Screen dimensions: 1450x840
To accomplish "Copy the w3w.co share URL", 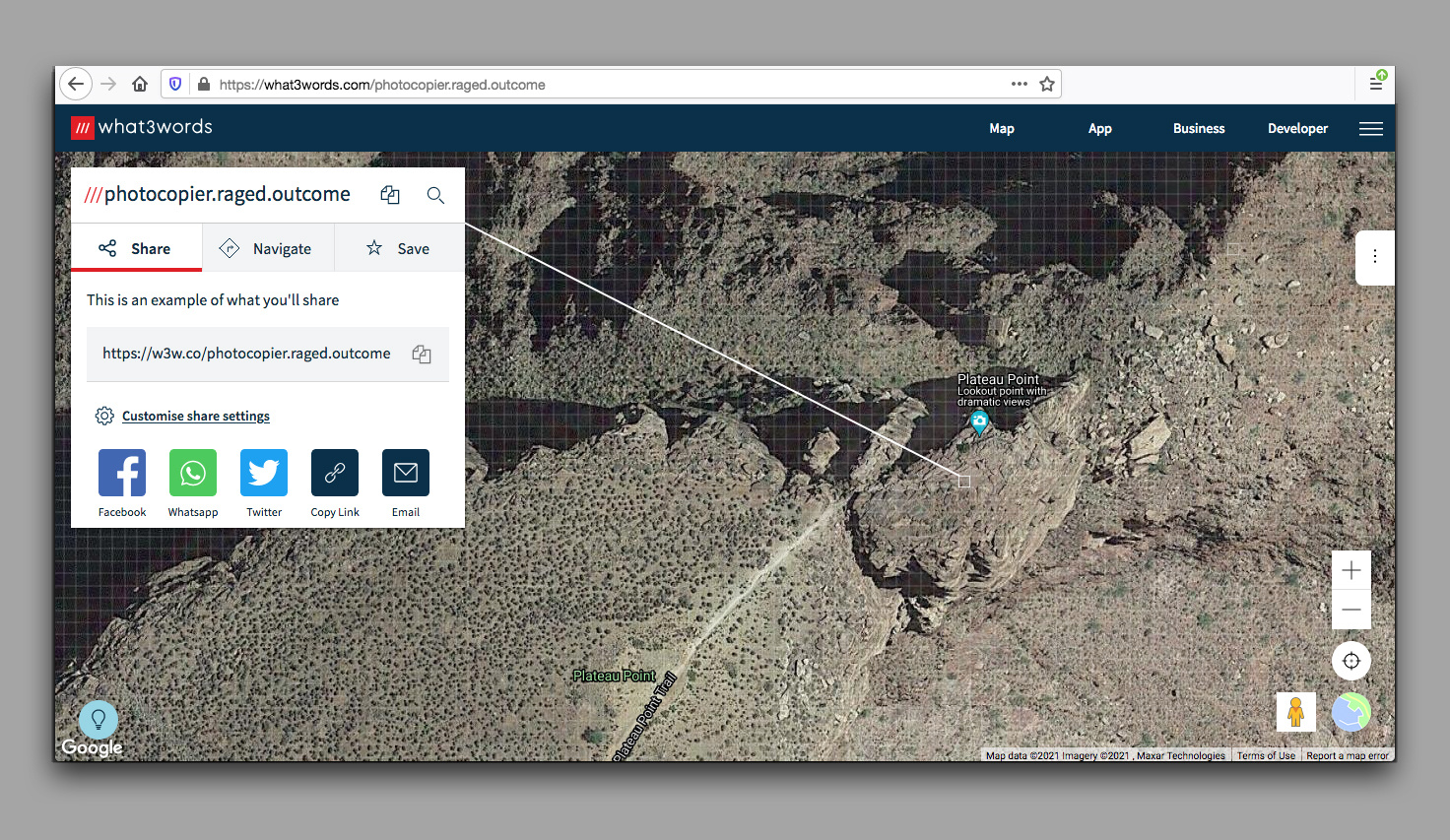I will pos(422,355).
